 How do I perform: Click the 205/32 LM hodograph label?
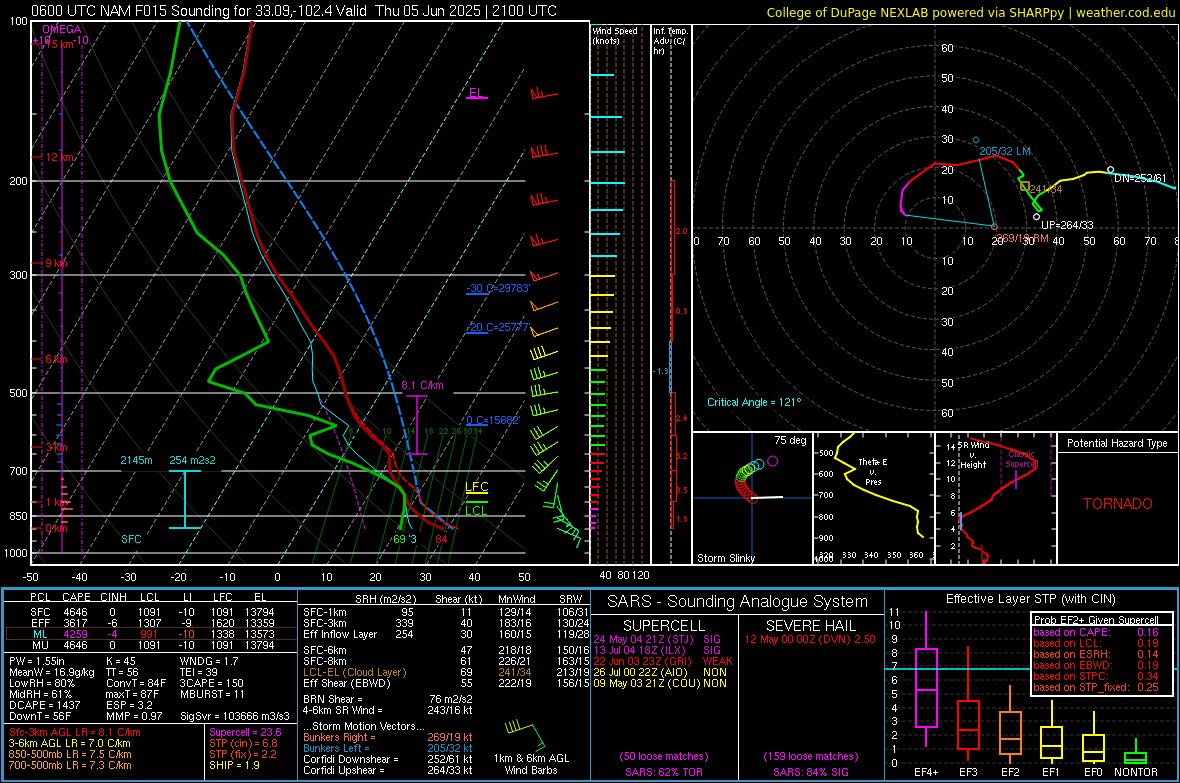pos(1005,151)
